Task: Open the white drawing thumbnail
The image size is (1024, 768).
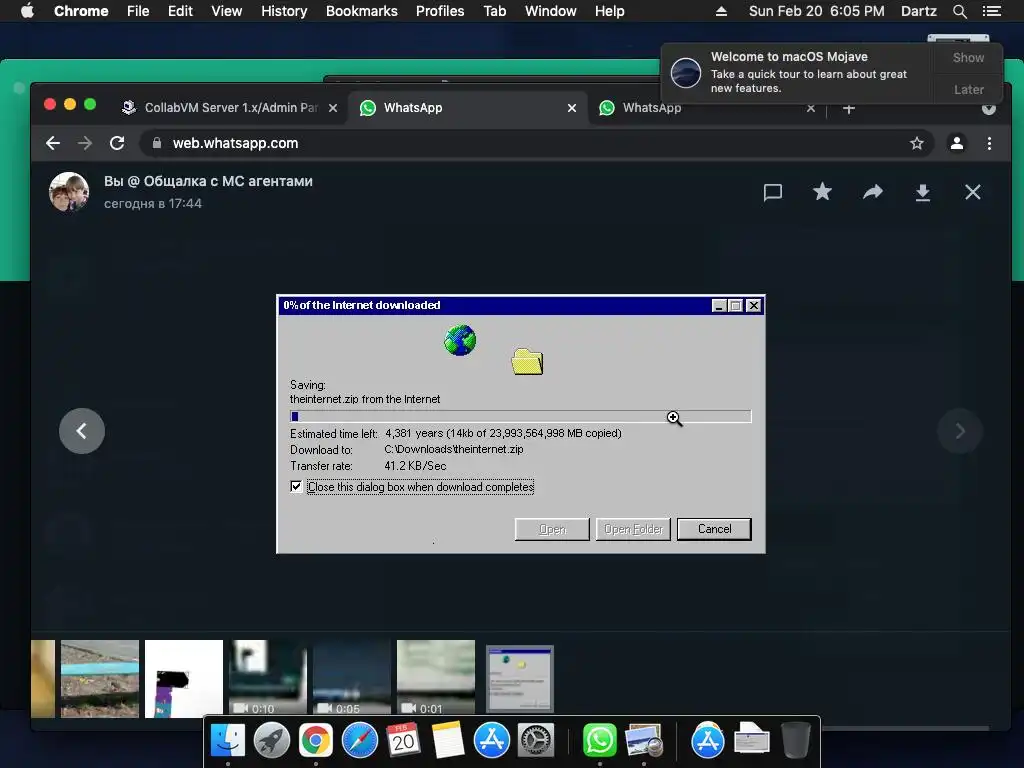Action: 184,679
